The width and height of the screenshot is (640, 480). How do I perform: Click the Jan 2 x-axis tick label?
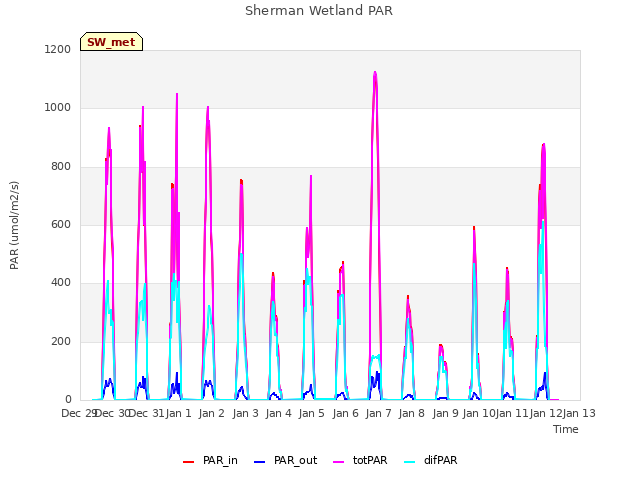tap(211, 413)
